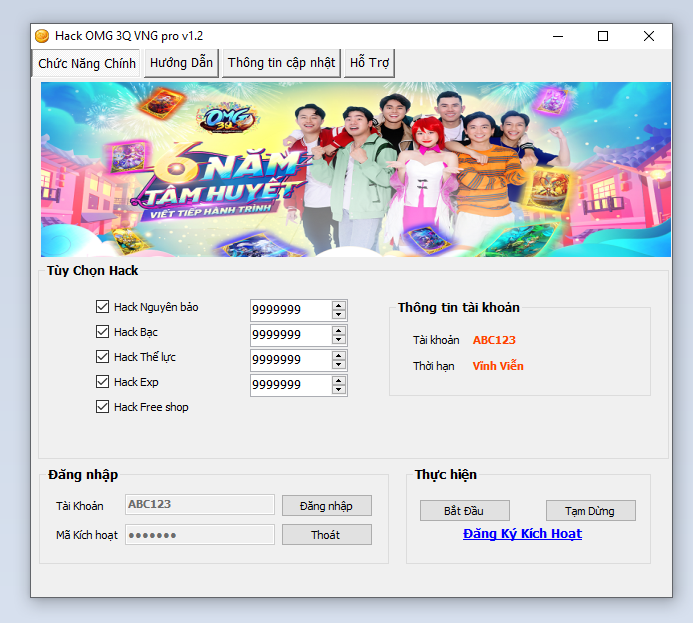Focus the Mã Kích hoạt password field
693x623 pixels.
tap(199, 535)
